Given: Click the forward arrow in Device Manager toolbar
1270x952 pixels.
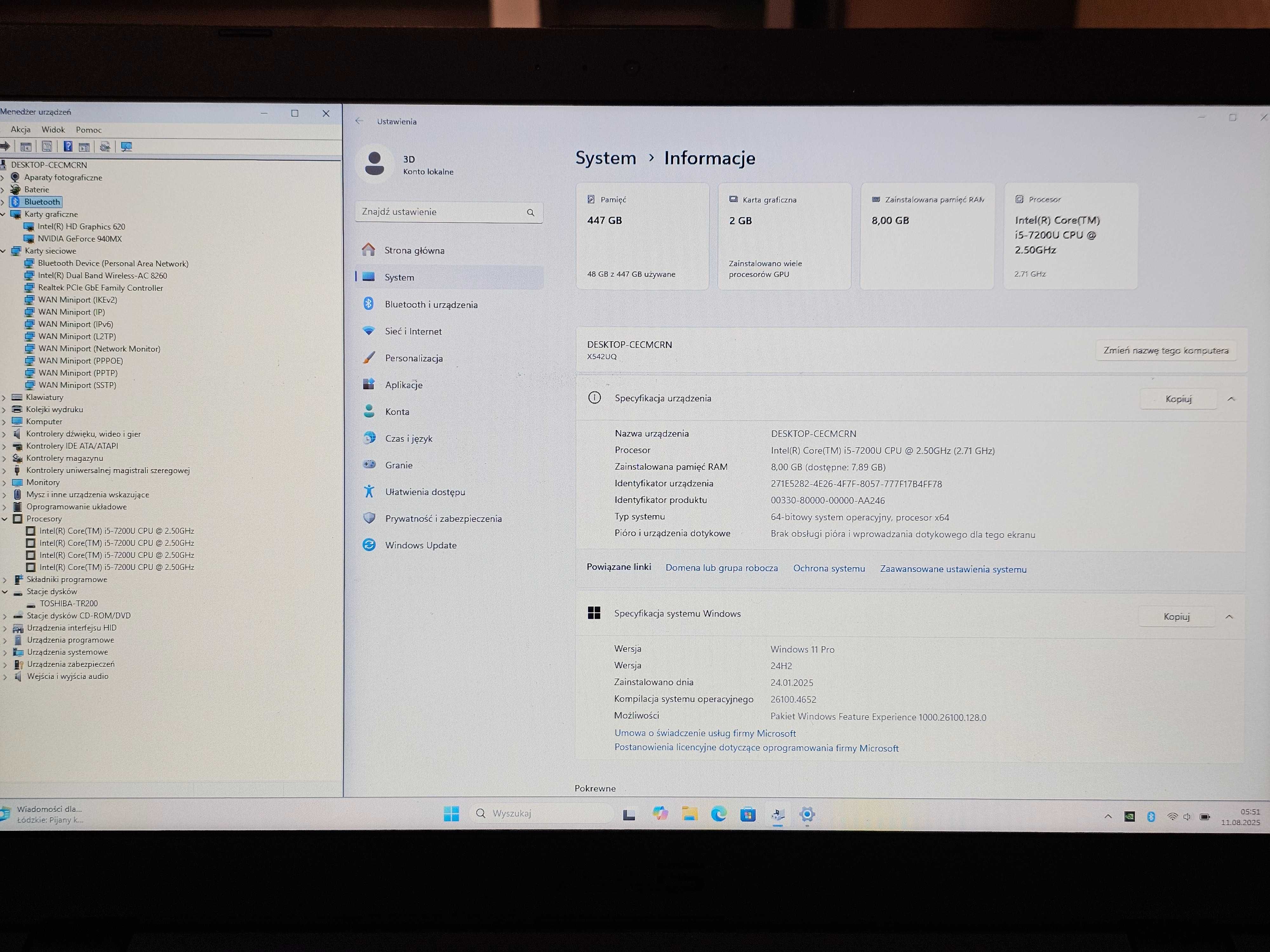Looking at the screenshot, I should tap(5, 146).
